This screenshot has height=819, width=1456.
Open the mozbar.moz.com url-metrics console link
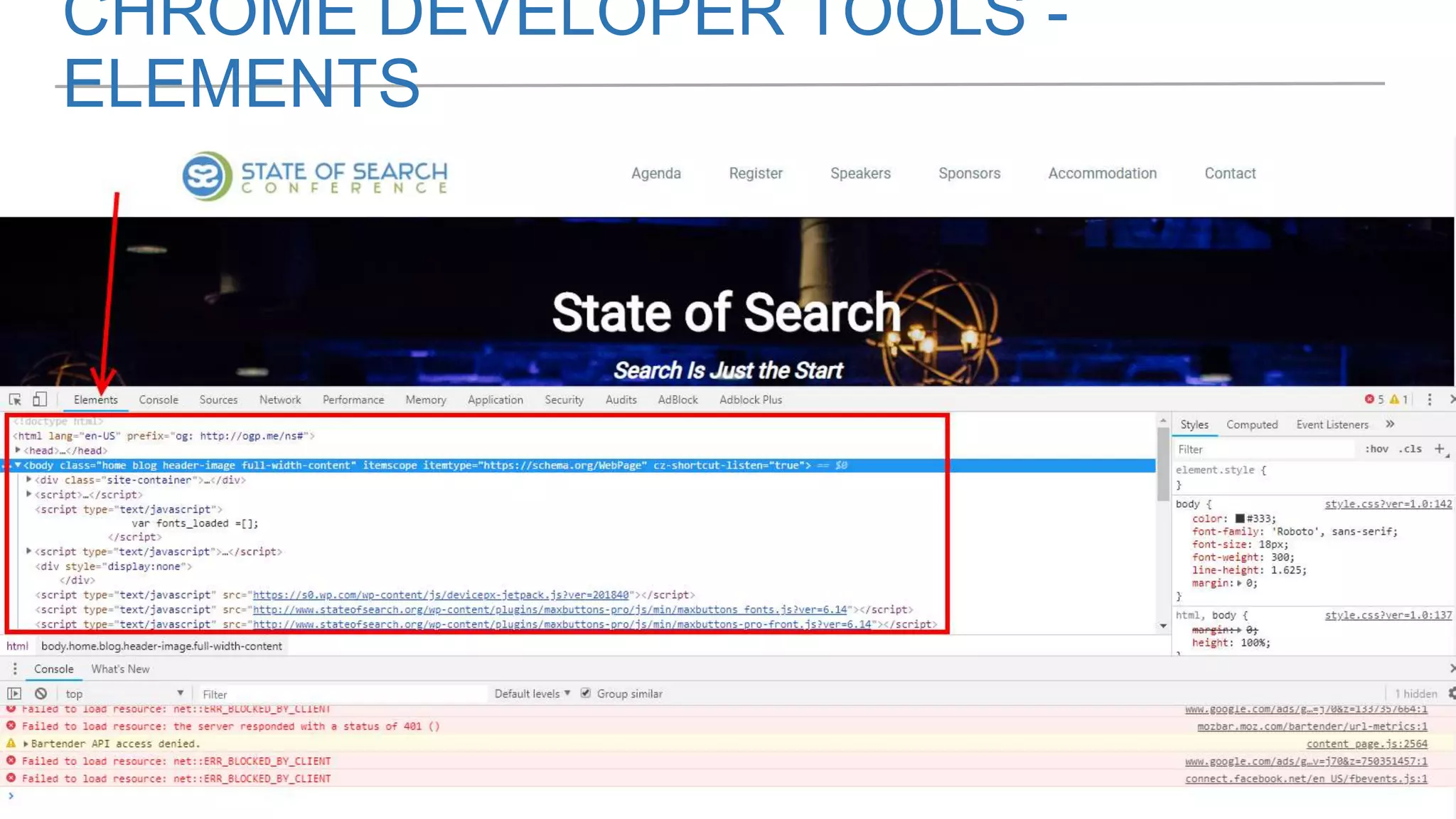click(x=1312, y=726)
